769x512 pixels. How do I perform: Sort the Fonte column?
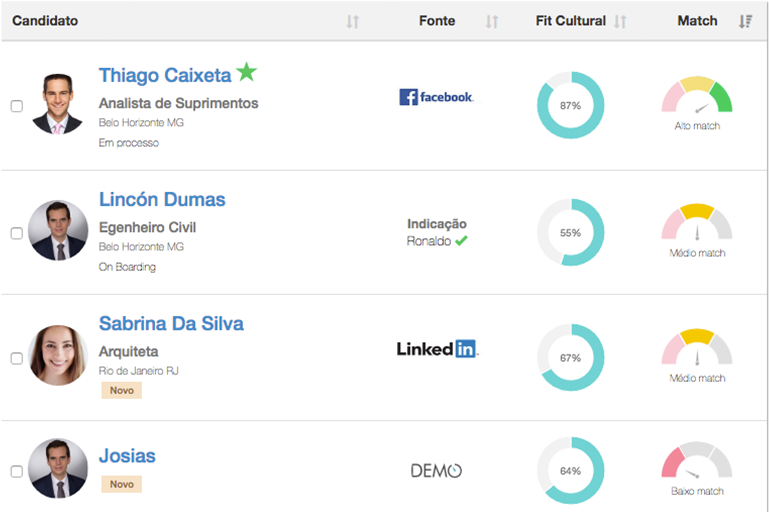coord(491,21)
